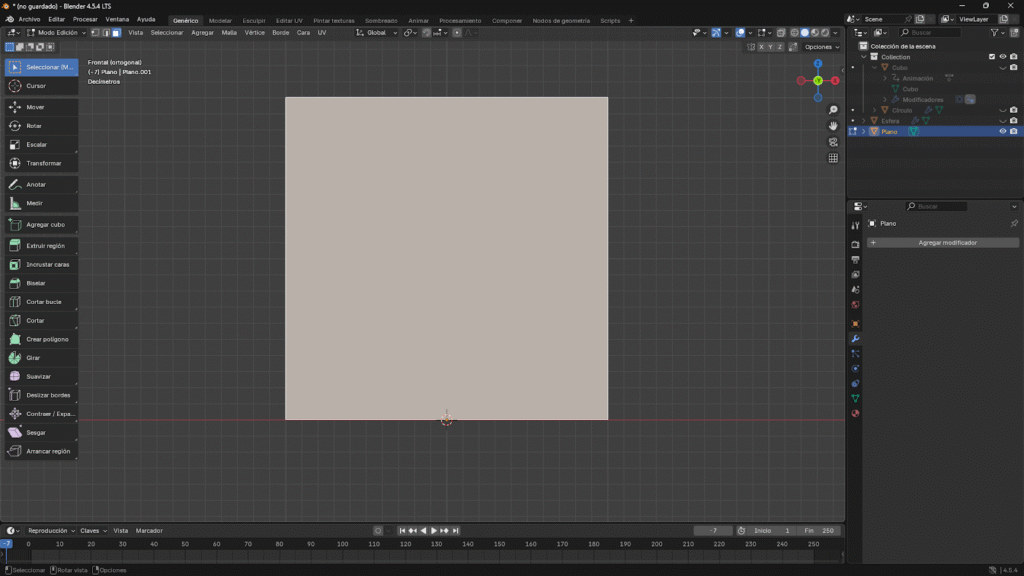Click frame 100 on the timeline ruler
This screenshot has height=576, width=1024.
(x=342, y=544)
